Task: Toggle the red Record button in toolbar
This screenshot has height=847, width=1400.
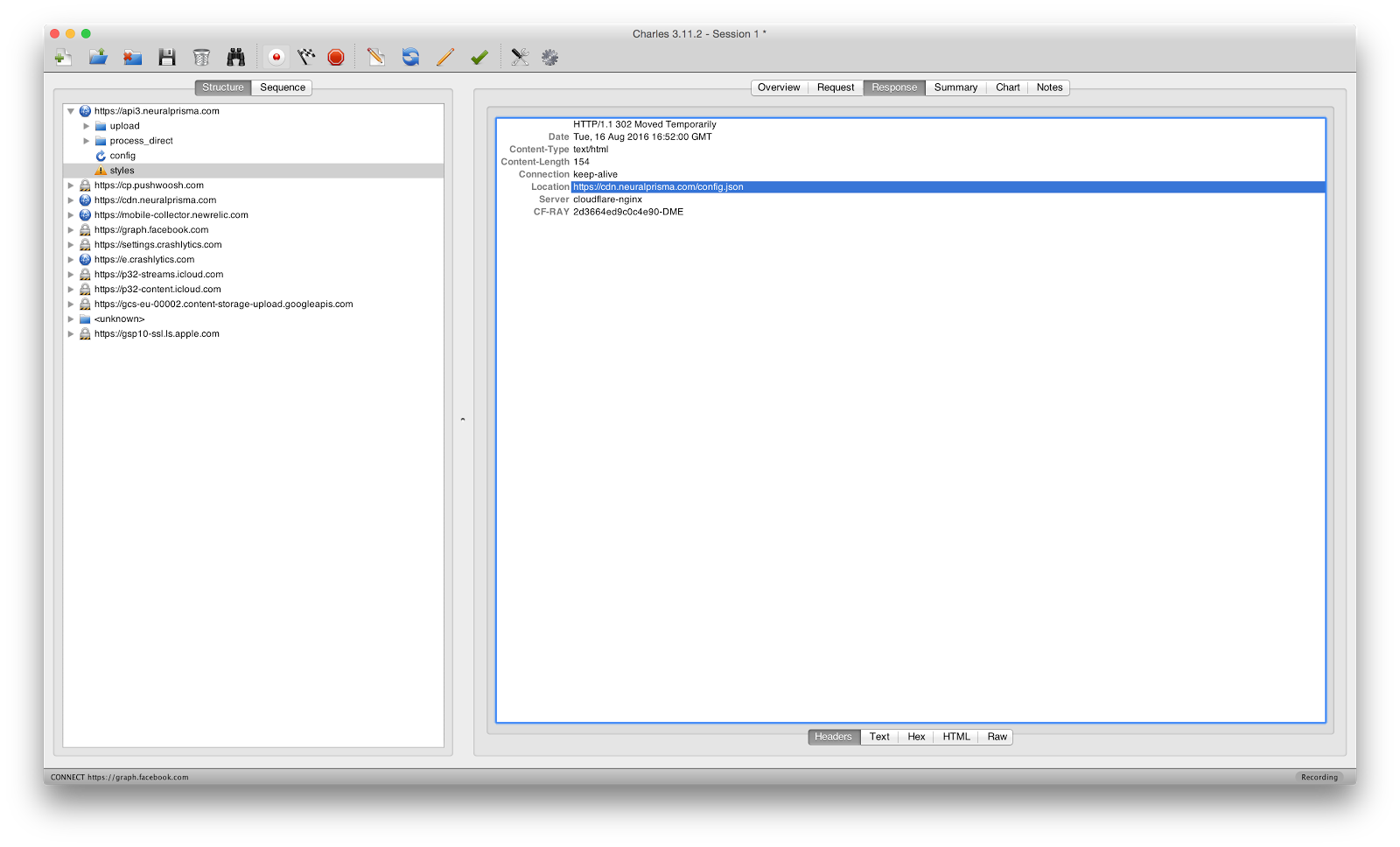Action: coord(276,58)
